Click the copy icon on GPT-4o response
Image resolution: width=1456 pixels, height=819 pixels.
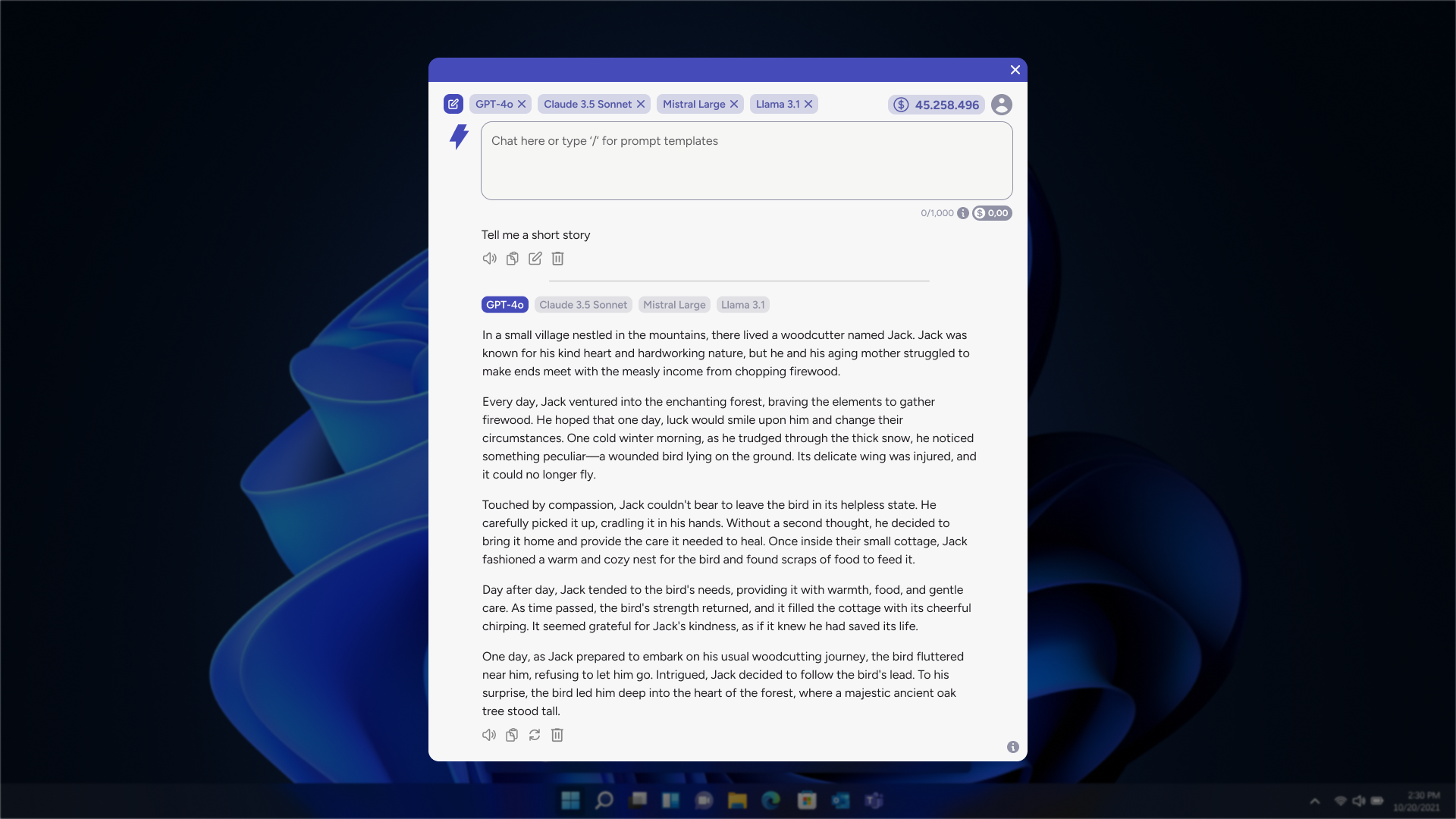pos(511,735)
